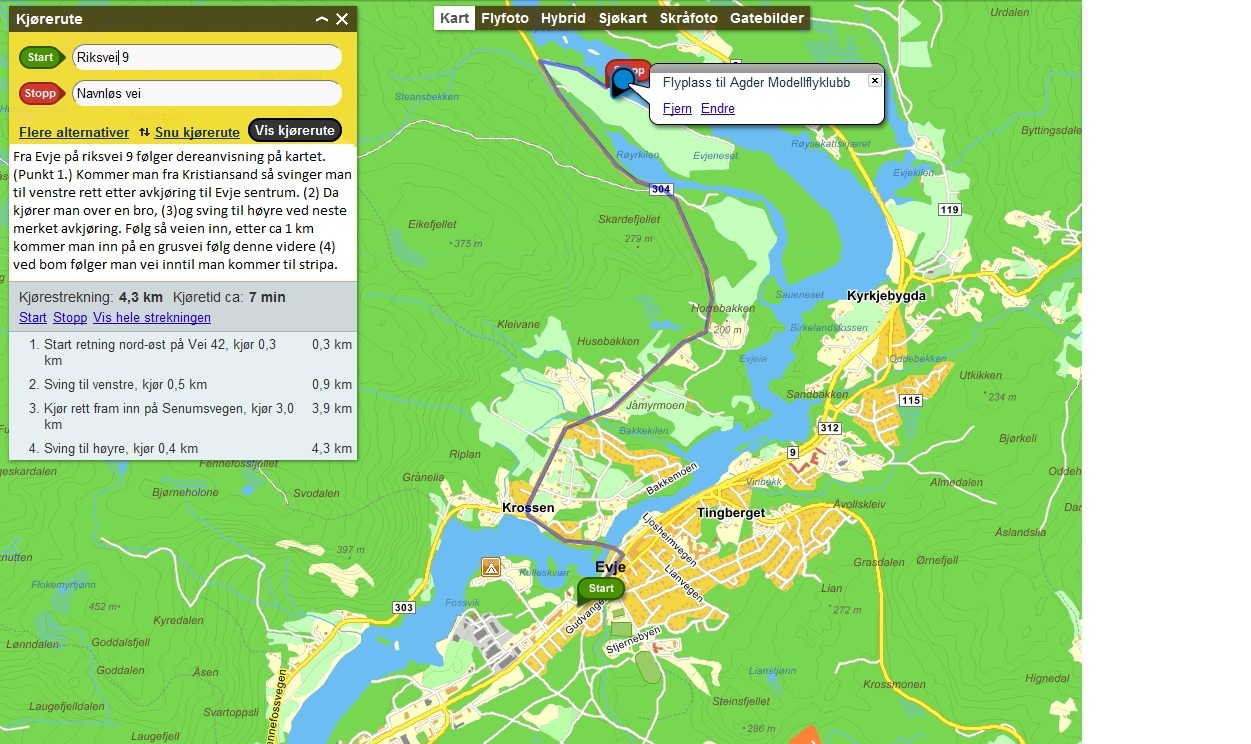The height and width of the screenshot is (744, 1251).
Task: Click road number 303 shield on map
Action: click(404, 608)
